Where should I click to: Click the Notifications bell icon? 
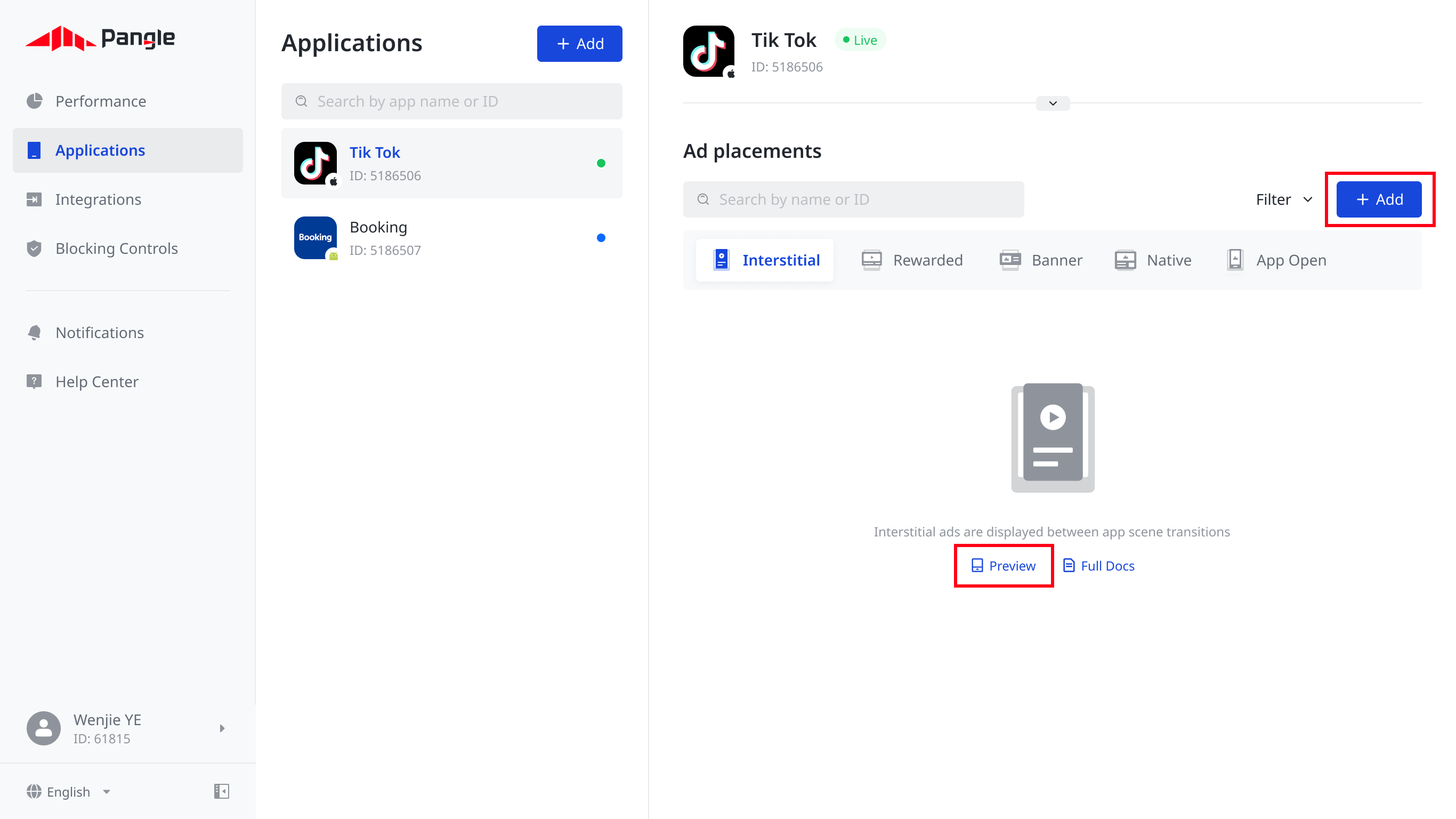pos(35,333)
